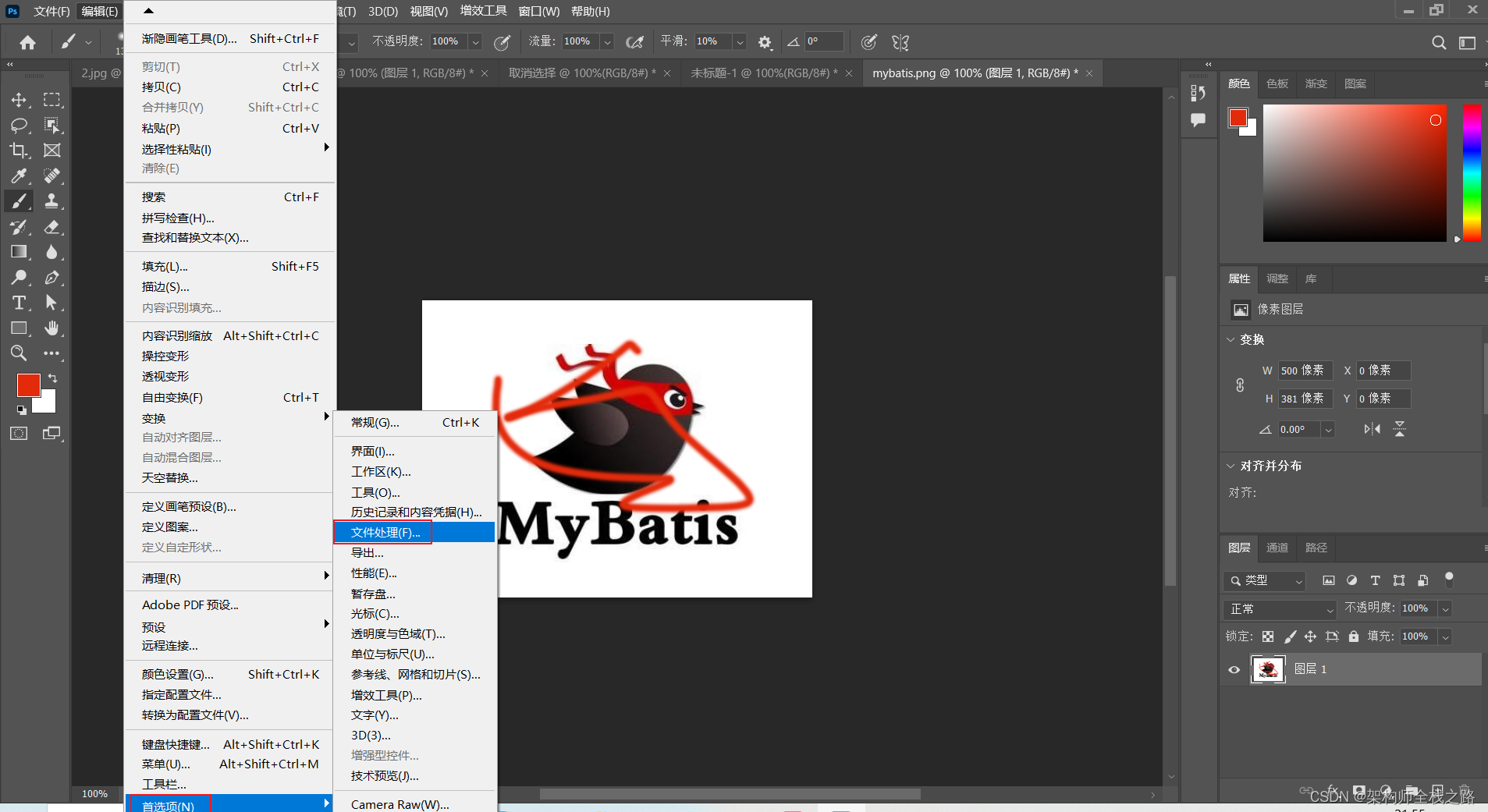
Task: Select the Dodge tool
Action: coord(19,278)
